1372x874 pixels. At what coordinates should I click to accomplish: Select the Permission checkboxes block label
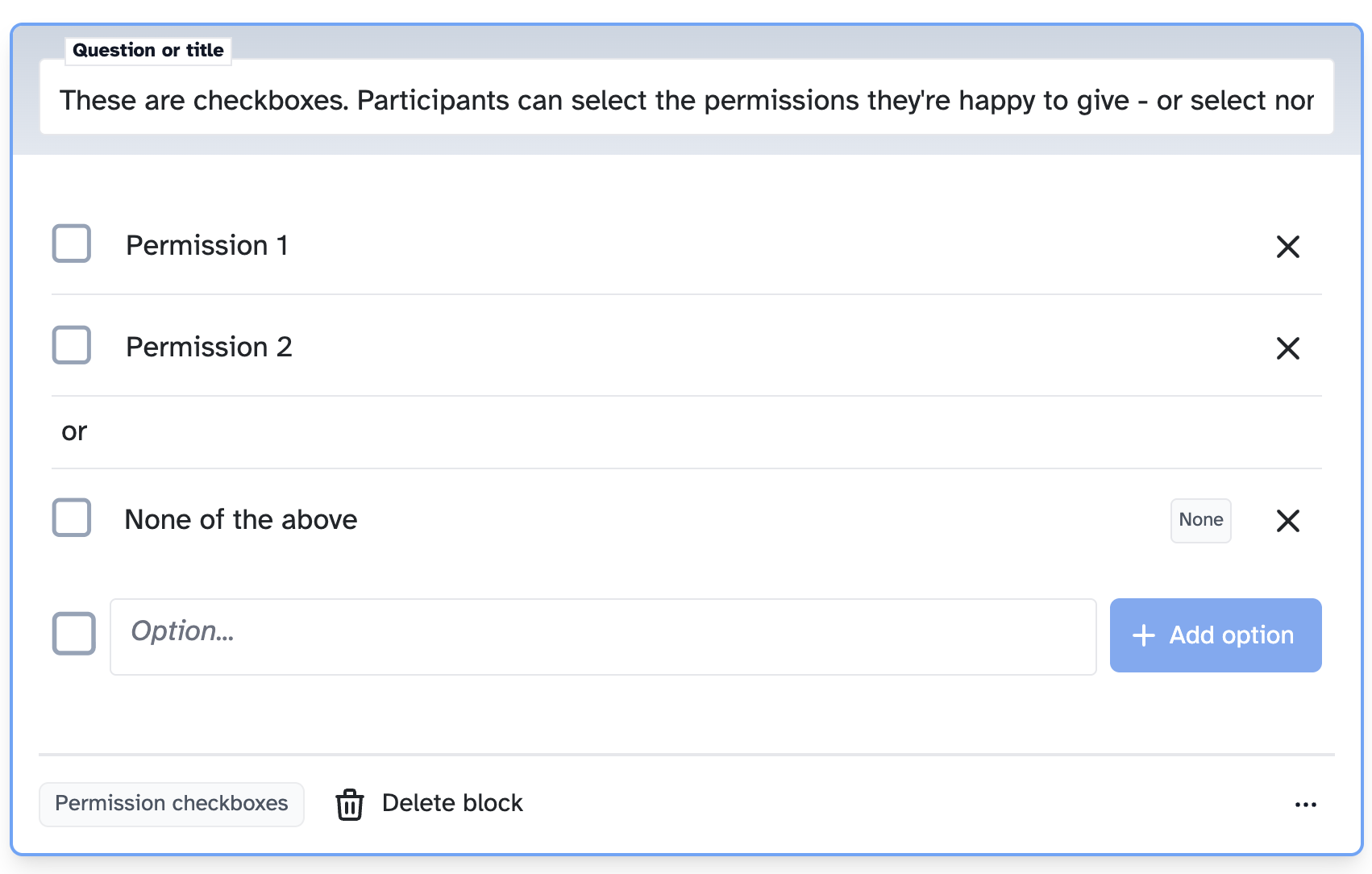[171, 803]
